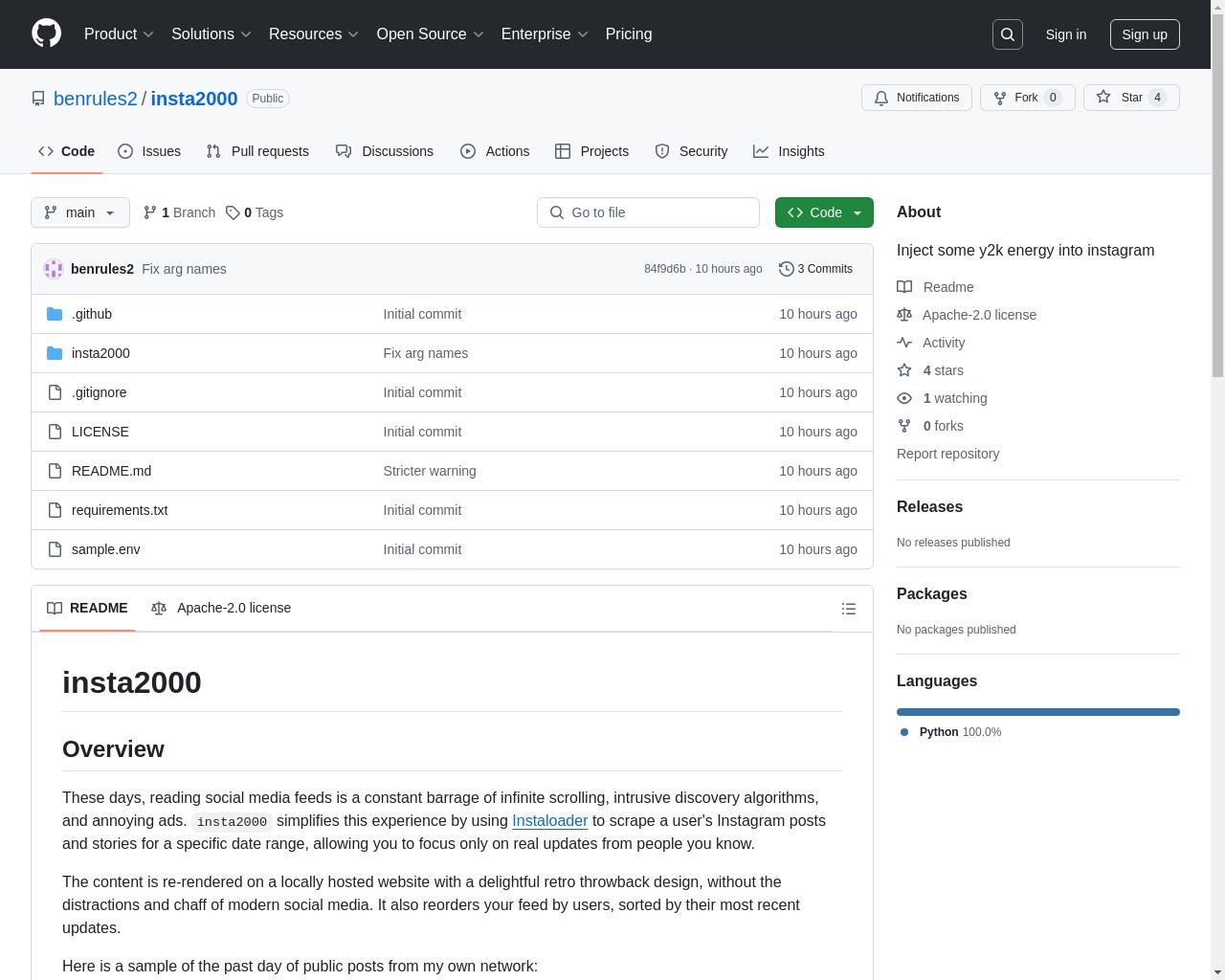Viewport: 1225px width, 980px height.
Task: Expand the Product menu
Action: pos(119,33)
